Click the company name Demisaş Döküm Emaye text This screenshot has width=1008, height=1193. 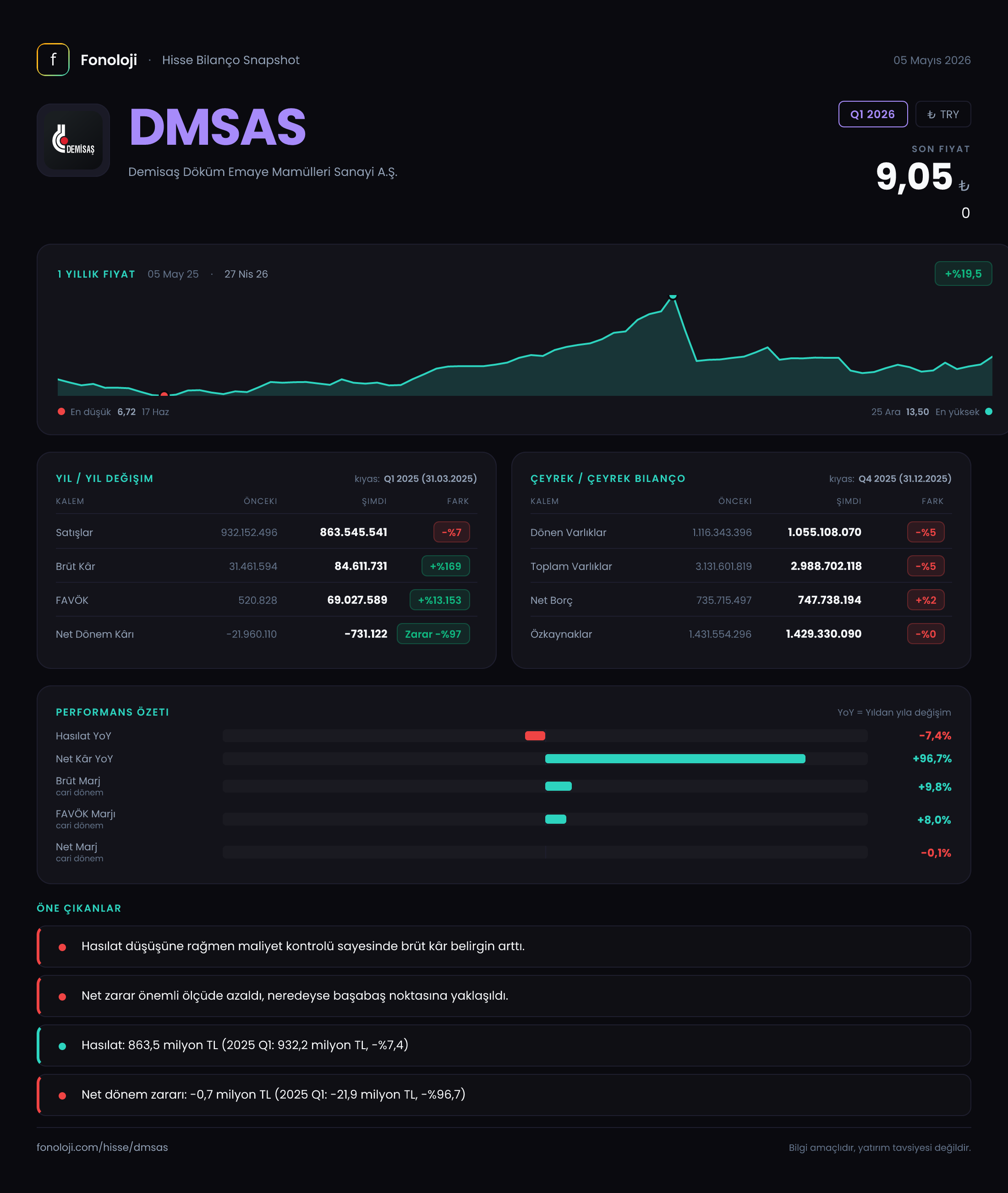tap(262, 172)
